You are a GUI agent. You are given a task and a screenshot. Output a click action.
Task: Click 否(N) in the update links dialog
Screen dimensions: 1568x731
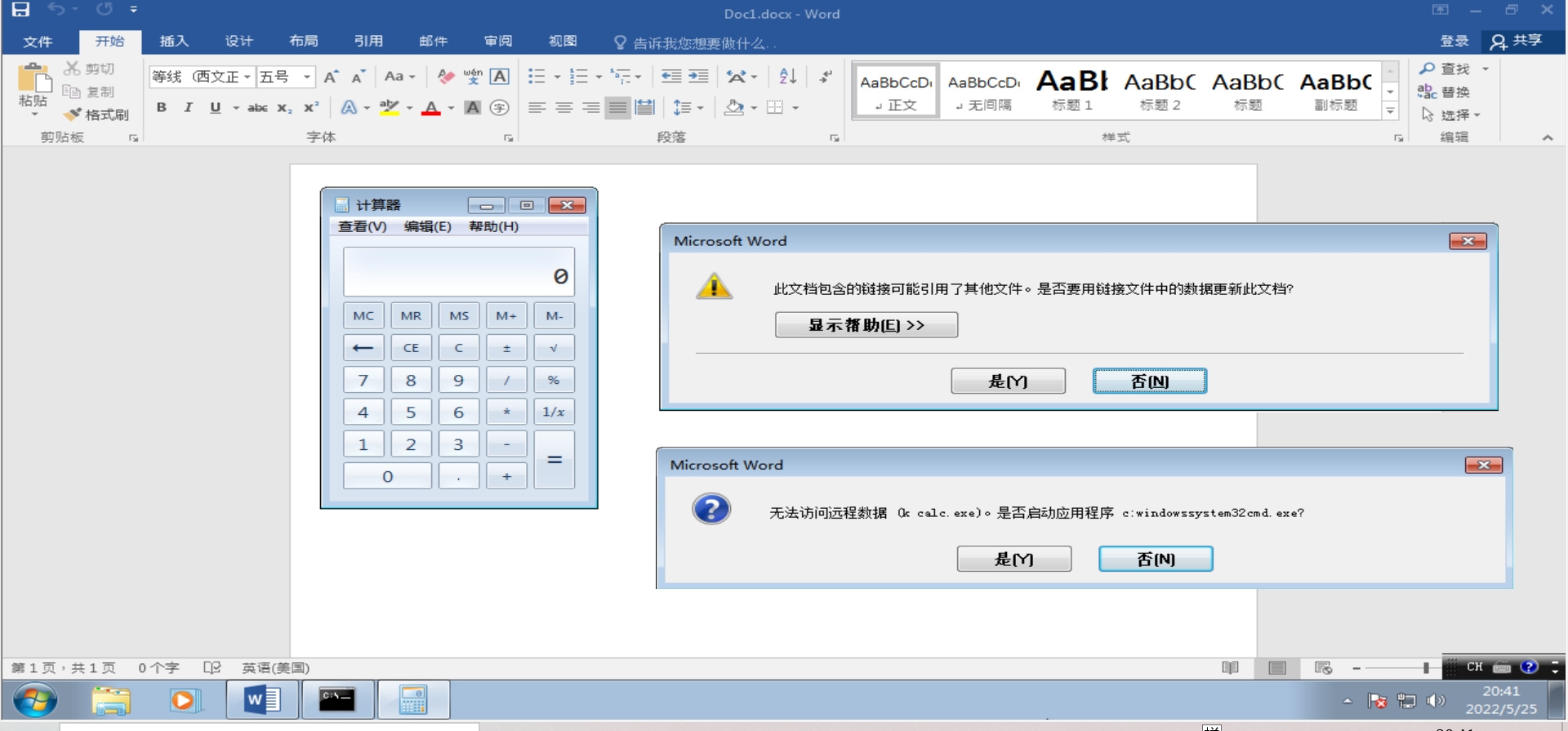pyautogui.click(x=1150, y=381)
